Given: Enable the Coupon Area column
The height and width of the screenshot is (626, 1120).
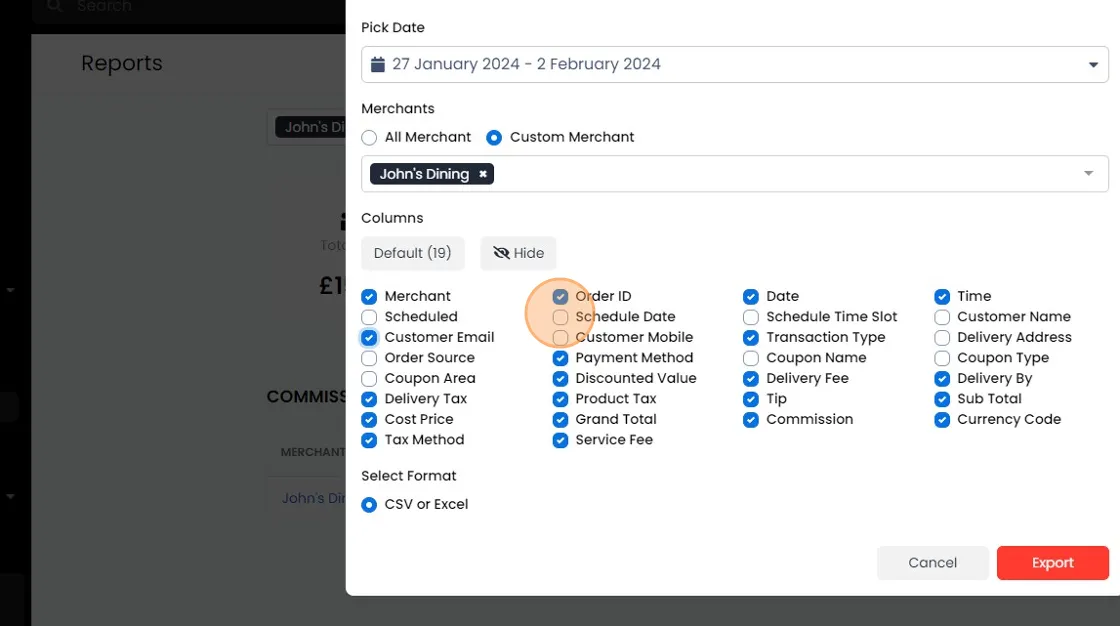Looking at the screenshot, I should [x=369, y=379].
